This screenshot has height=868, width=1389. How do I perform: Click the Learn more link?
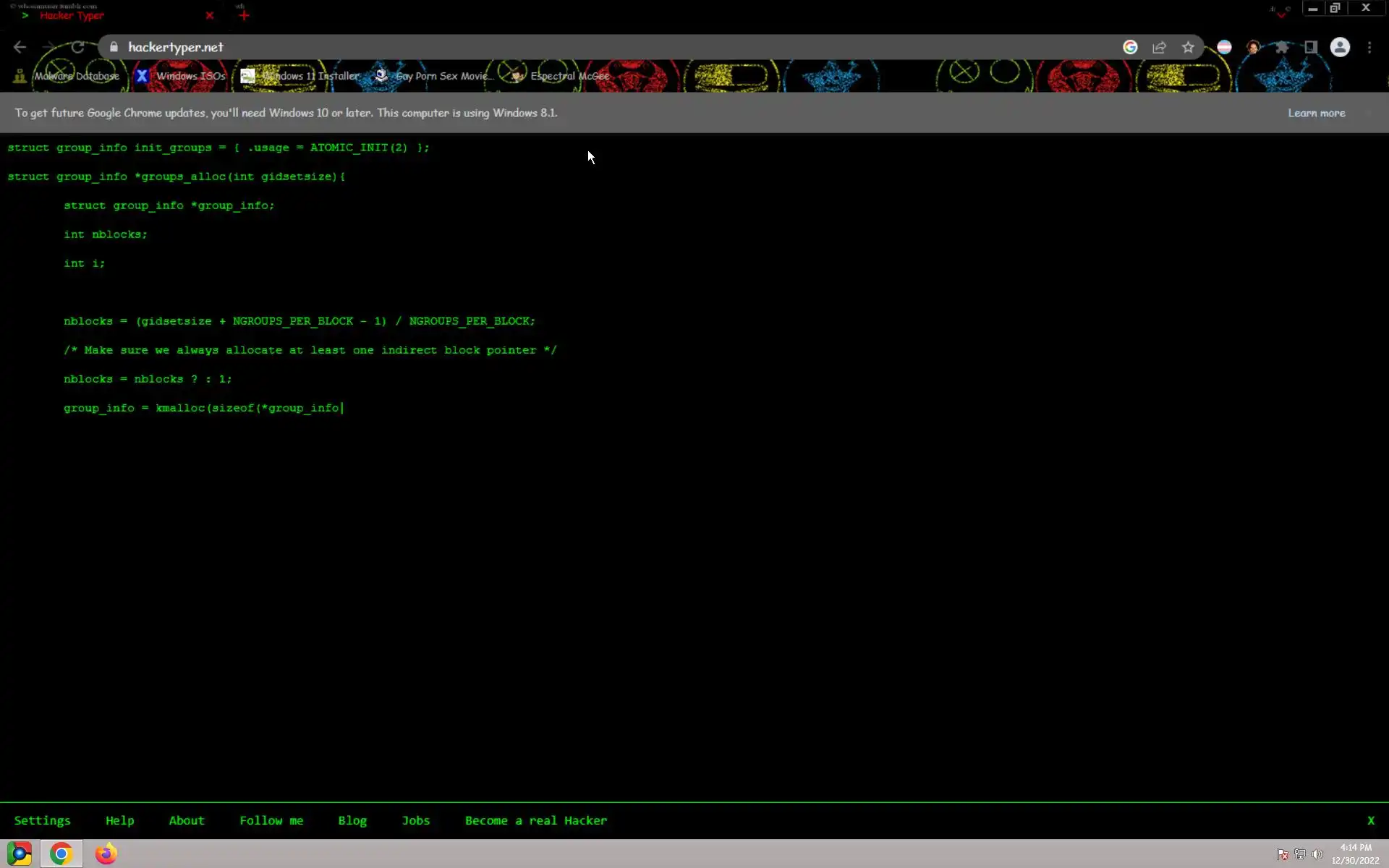tap(1316, 113)
